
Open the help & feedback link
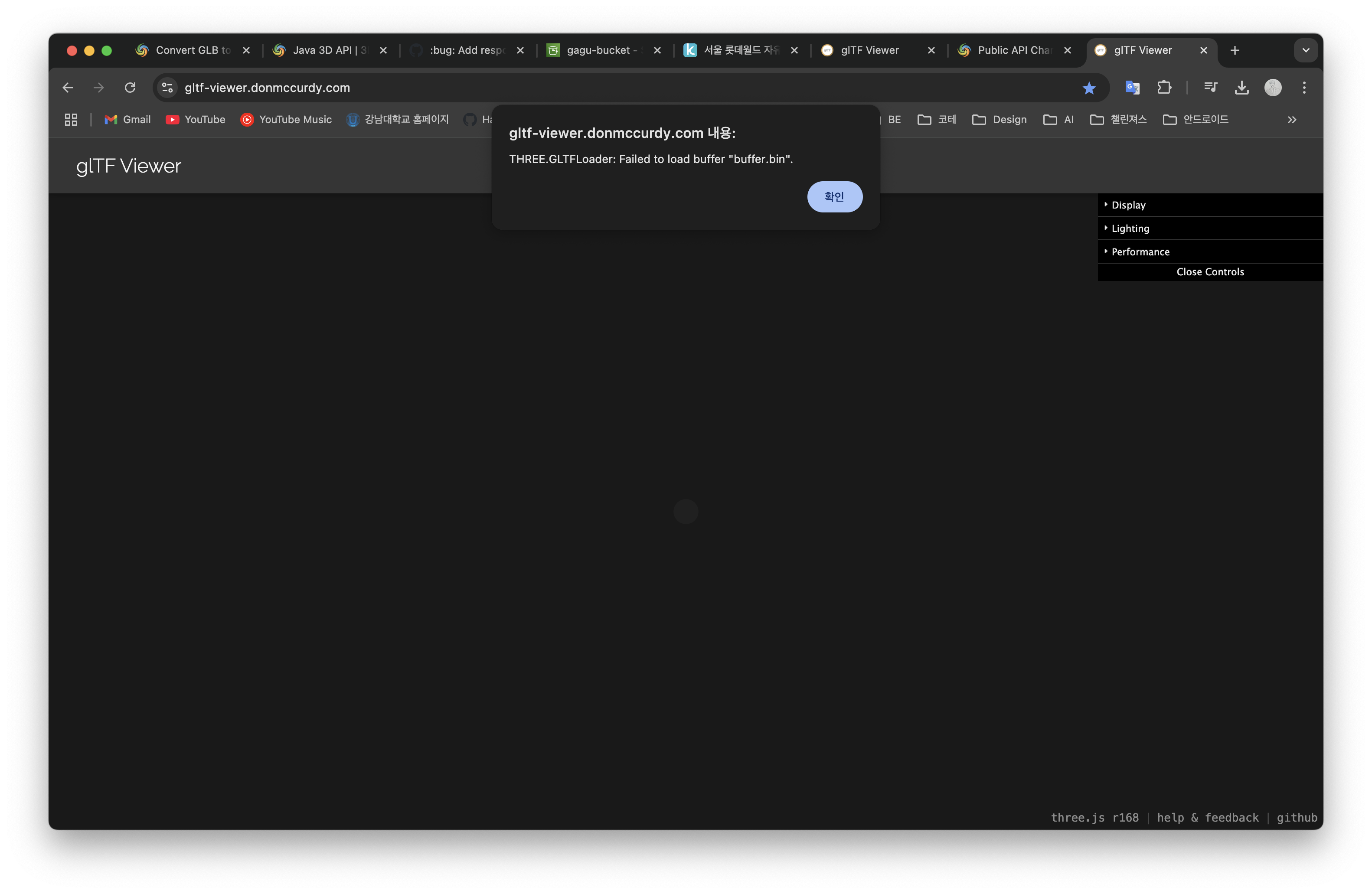click(x=1208, y=817)
